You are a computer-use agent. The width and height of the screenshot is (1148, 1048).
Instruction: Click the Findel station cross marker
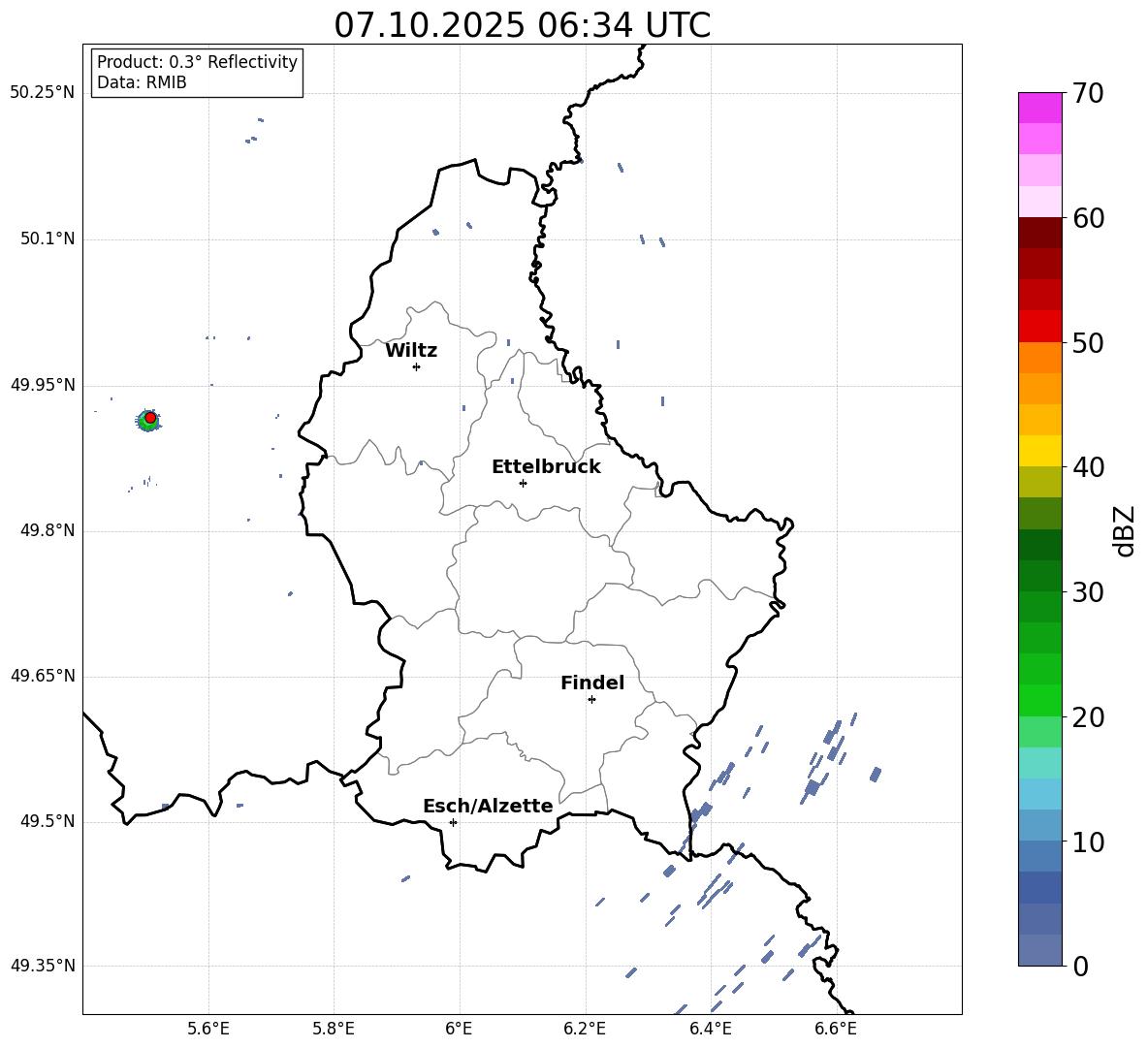(x=591, y=700)
